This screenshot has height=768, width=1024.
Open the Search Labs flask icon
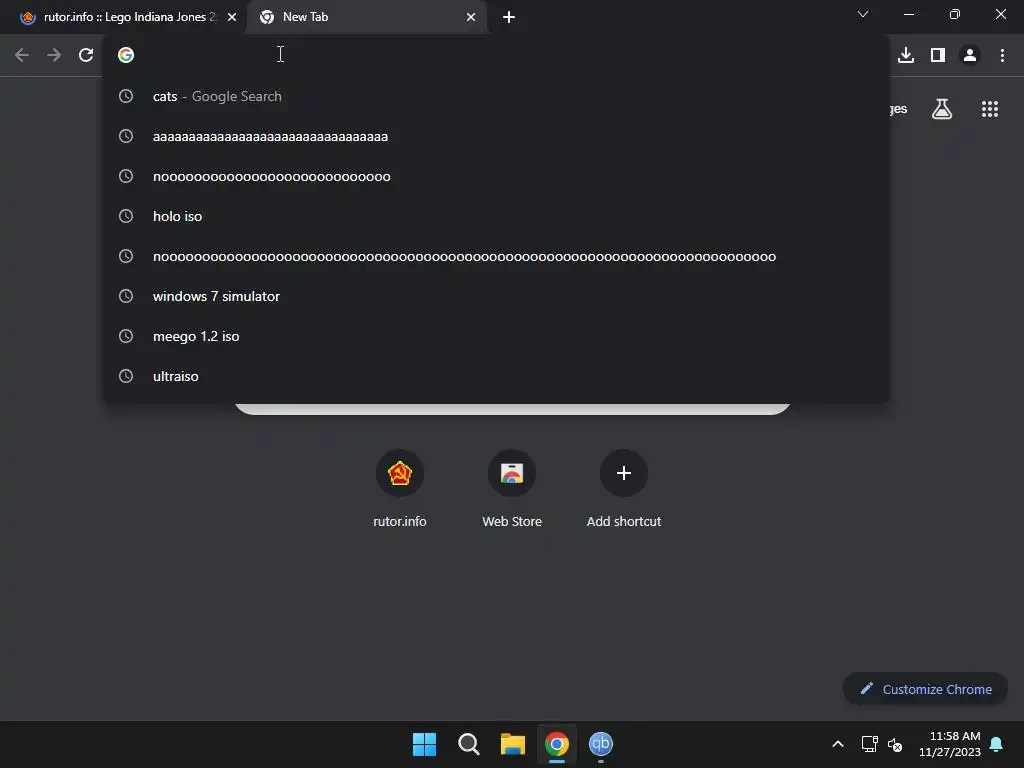[942, 109]
